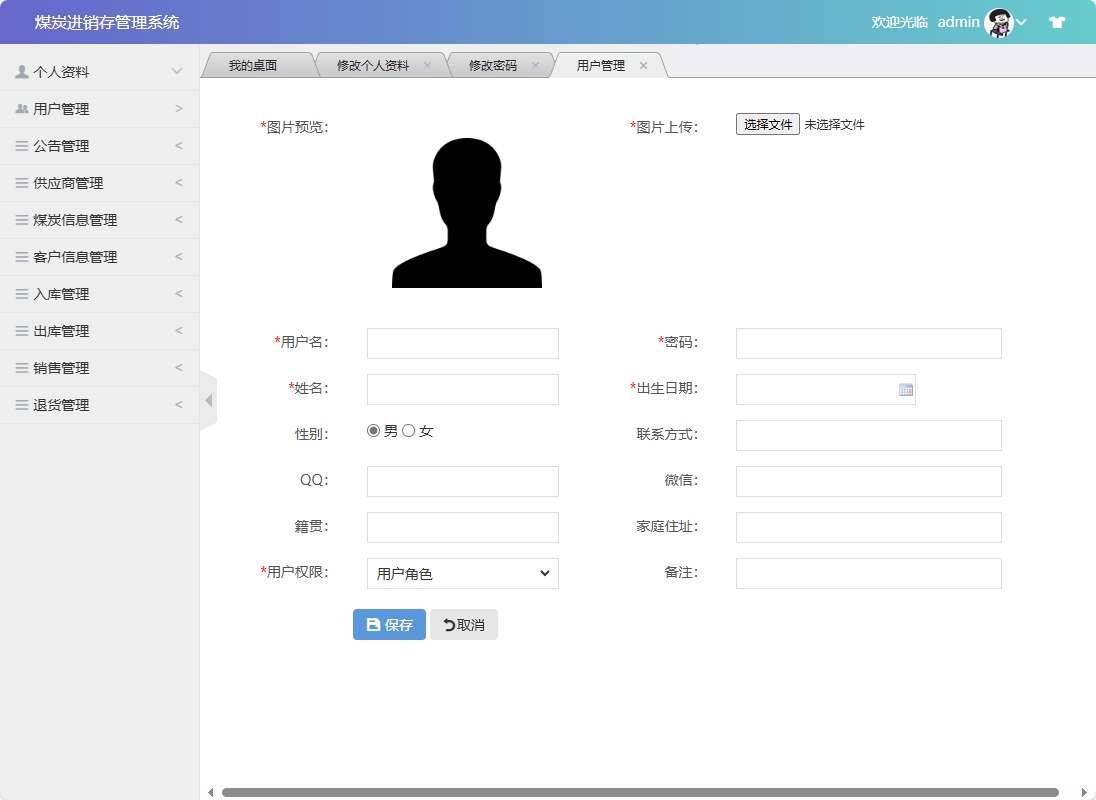Collapse the sidebar using the edge arrow
This screenshot has height=800, width=1096.
tap(208, 400)
